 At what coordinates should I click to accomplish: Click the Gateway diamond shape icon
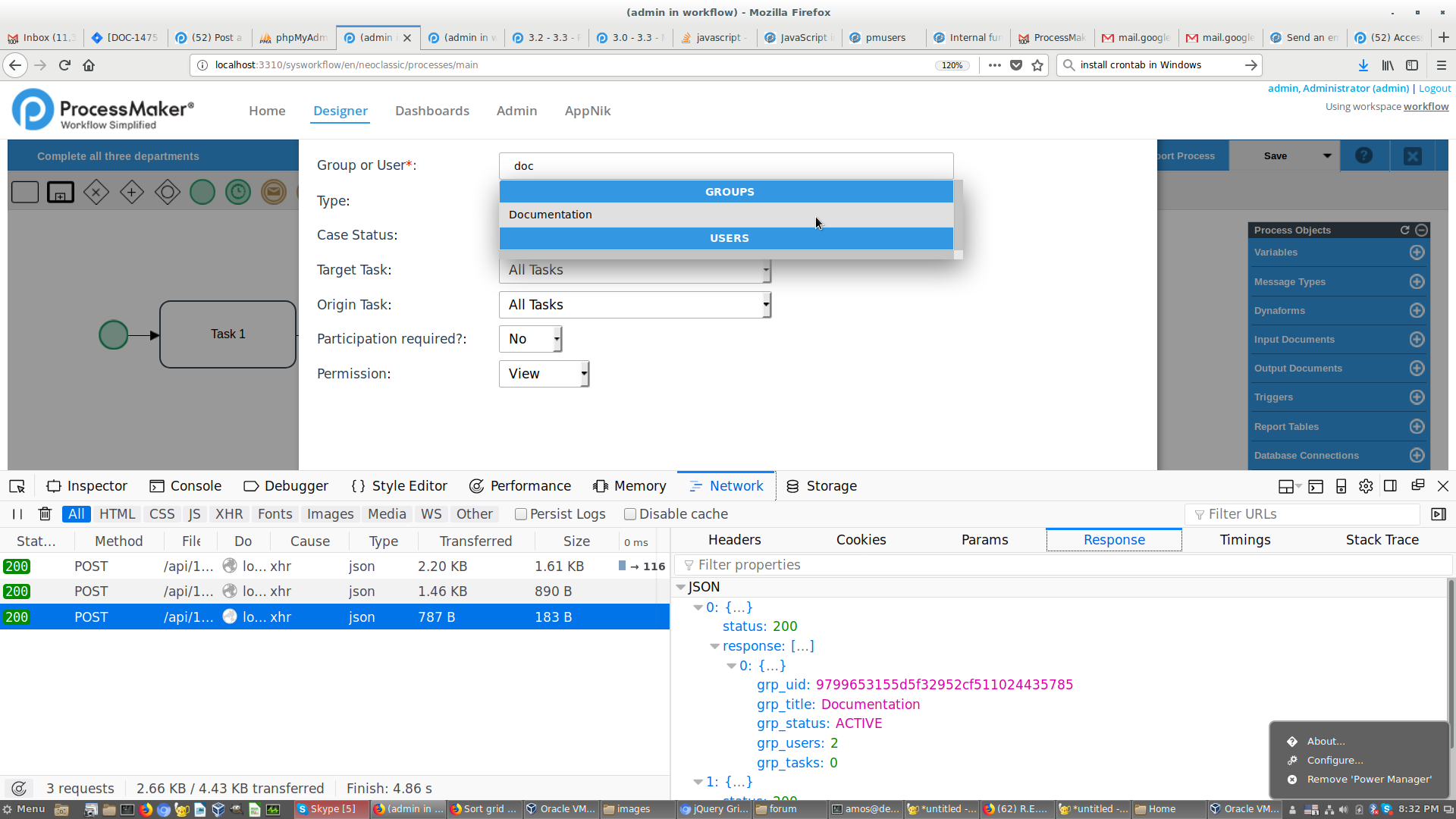pyautogui.click(x=96, y=191)
